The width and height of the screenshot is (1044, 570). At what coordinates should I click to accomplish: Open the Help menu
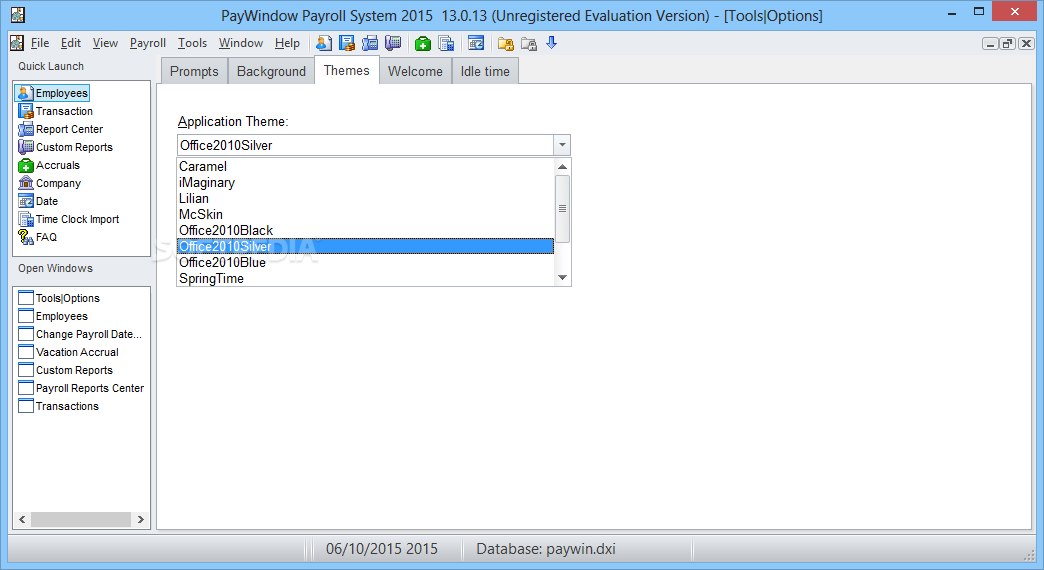coord(287,43)
